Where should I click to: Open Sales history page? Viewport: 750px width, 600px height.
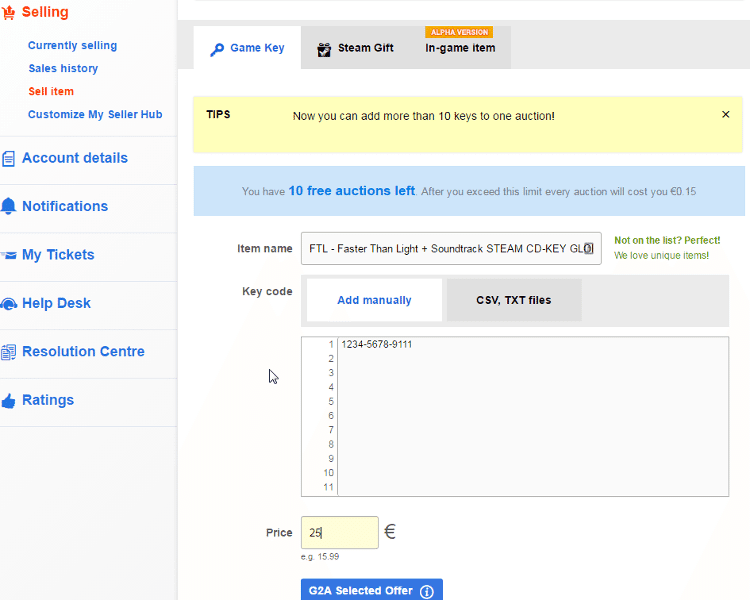point(63,68)
